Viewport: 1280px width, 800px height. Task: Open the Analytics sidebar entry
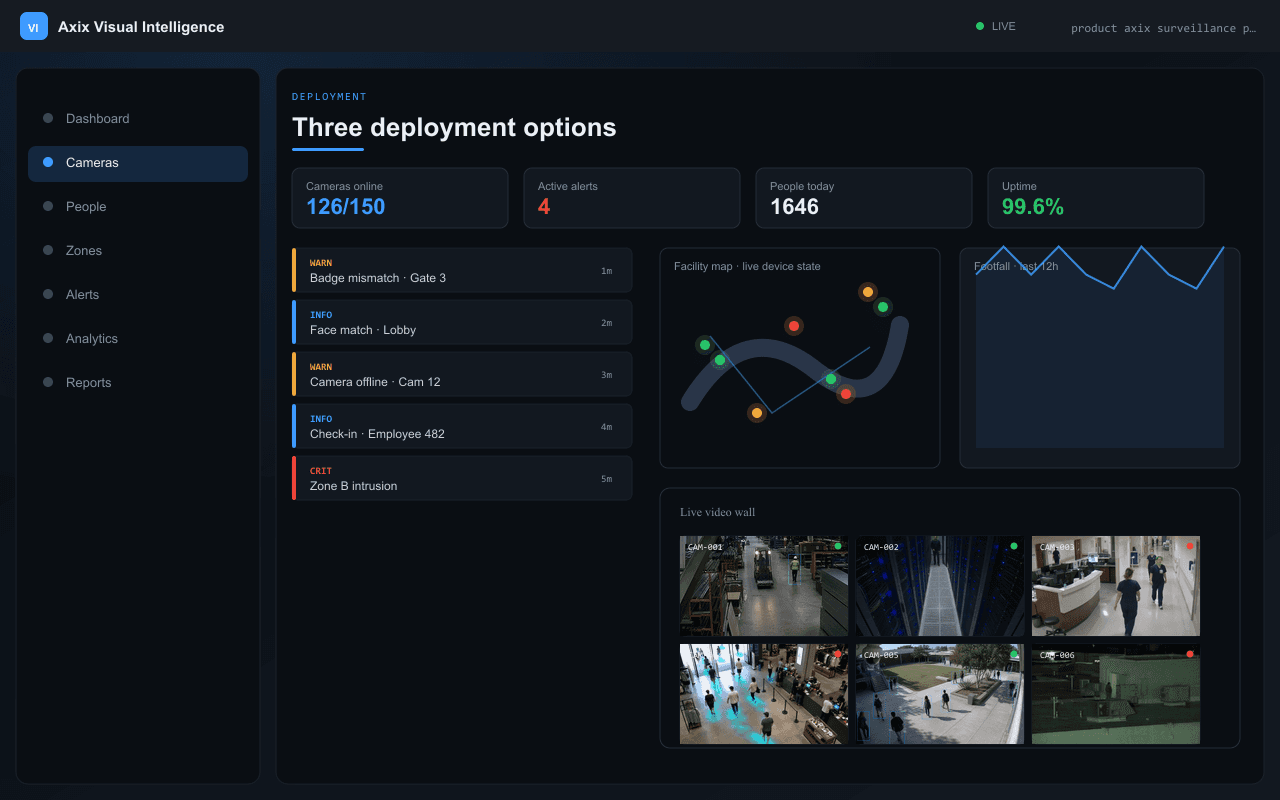pyautogui.click(x=138, y=338)
